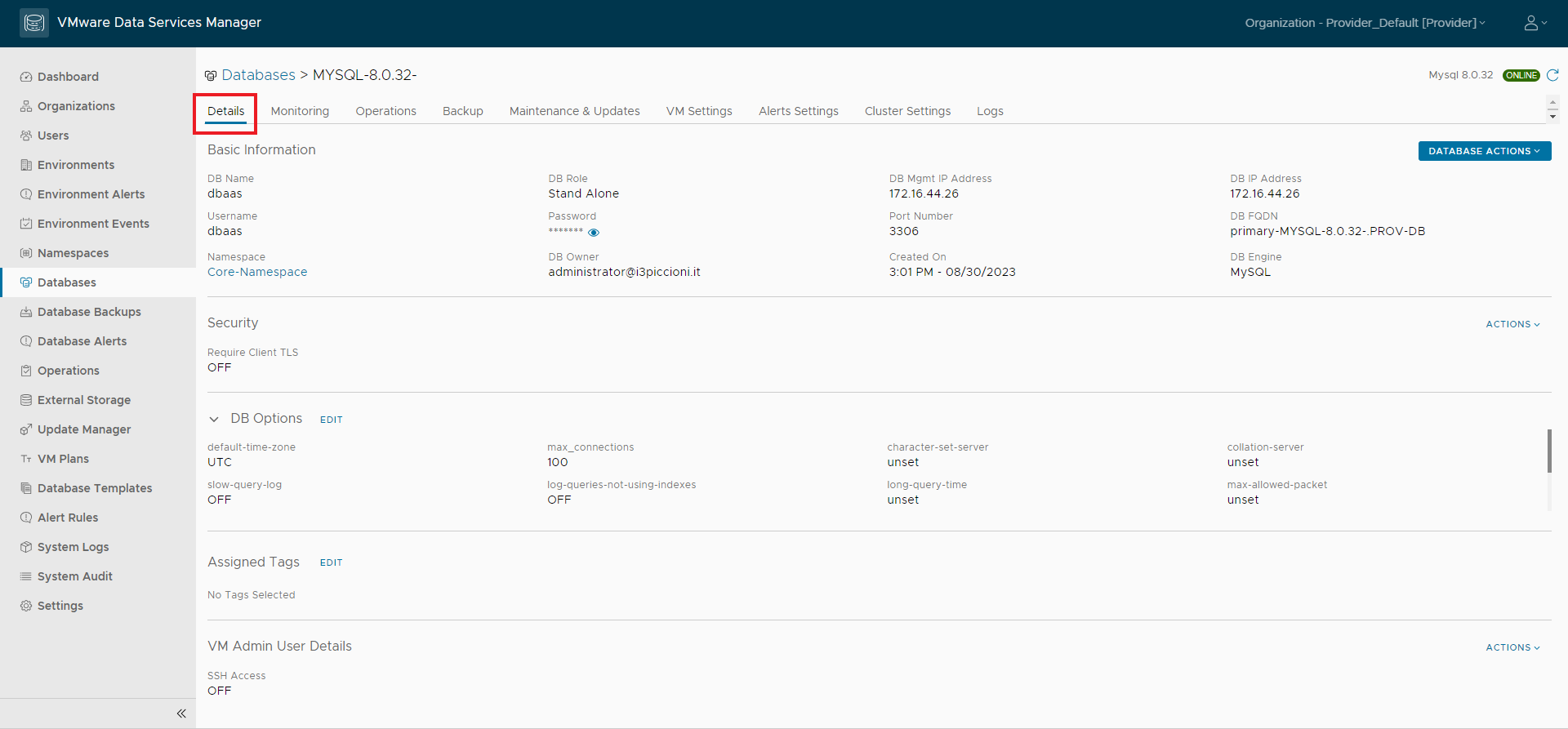
Task: Click the Operations sidebar icon
Action: [26, 371]
